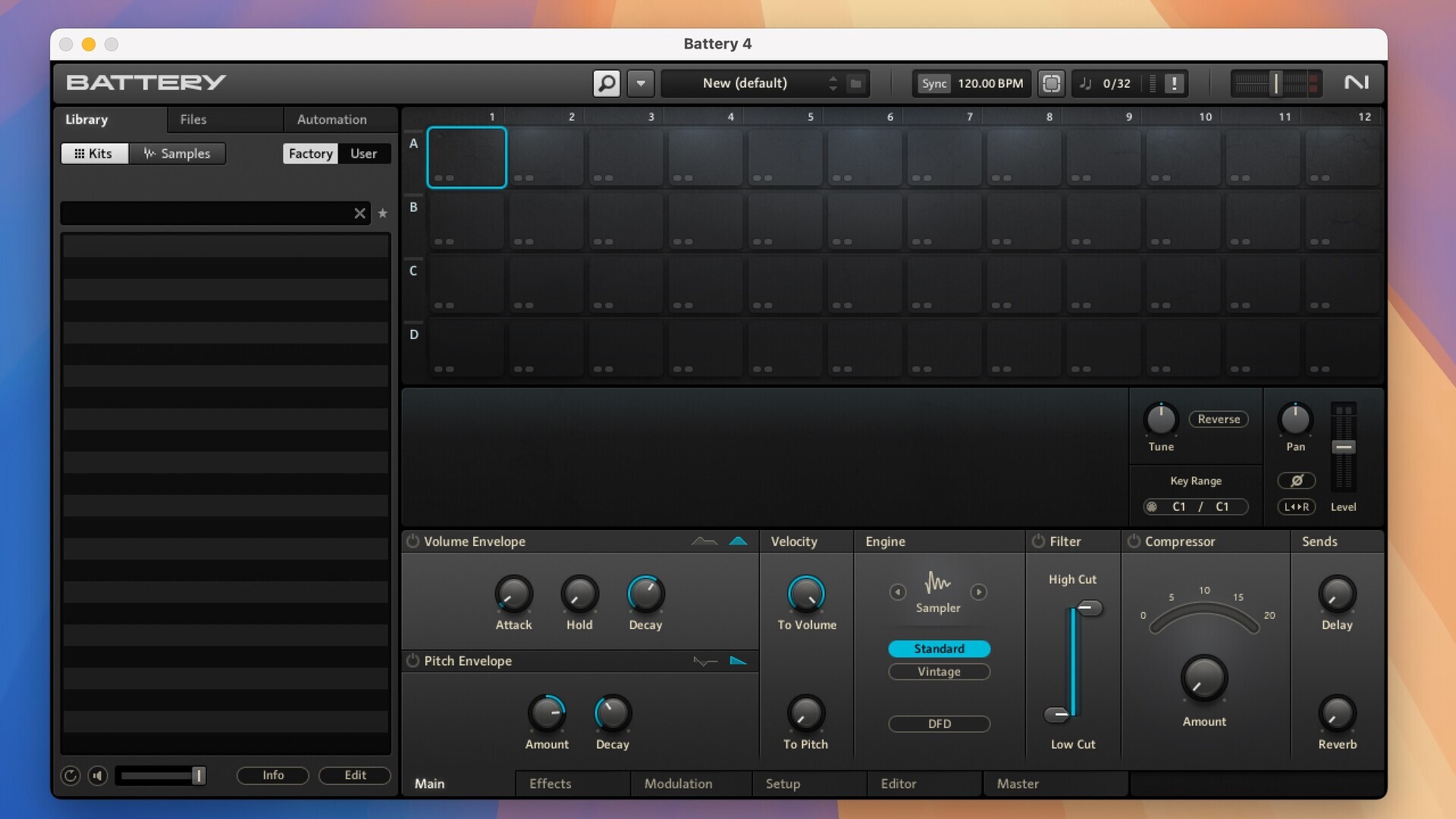Screen dimensions: 1456x819
Task: Toggle the phase invert button
Action: tap(1297, 481)
